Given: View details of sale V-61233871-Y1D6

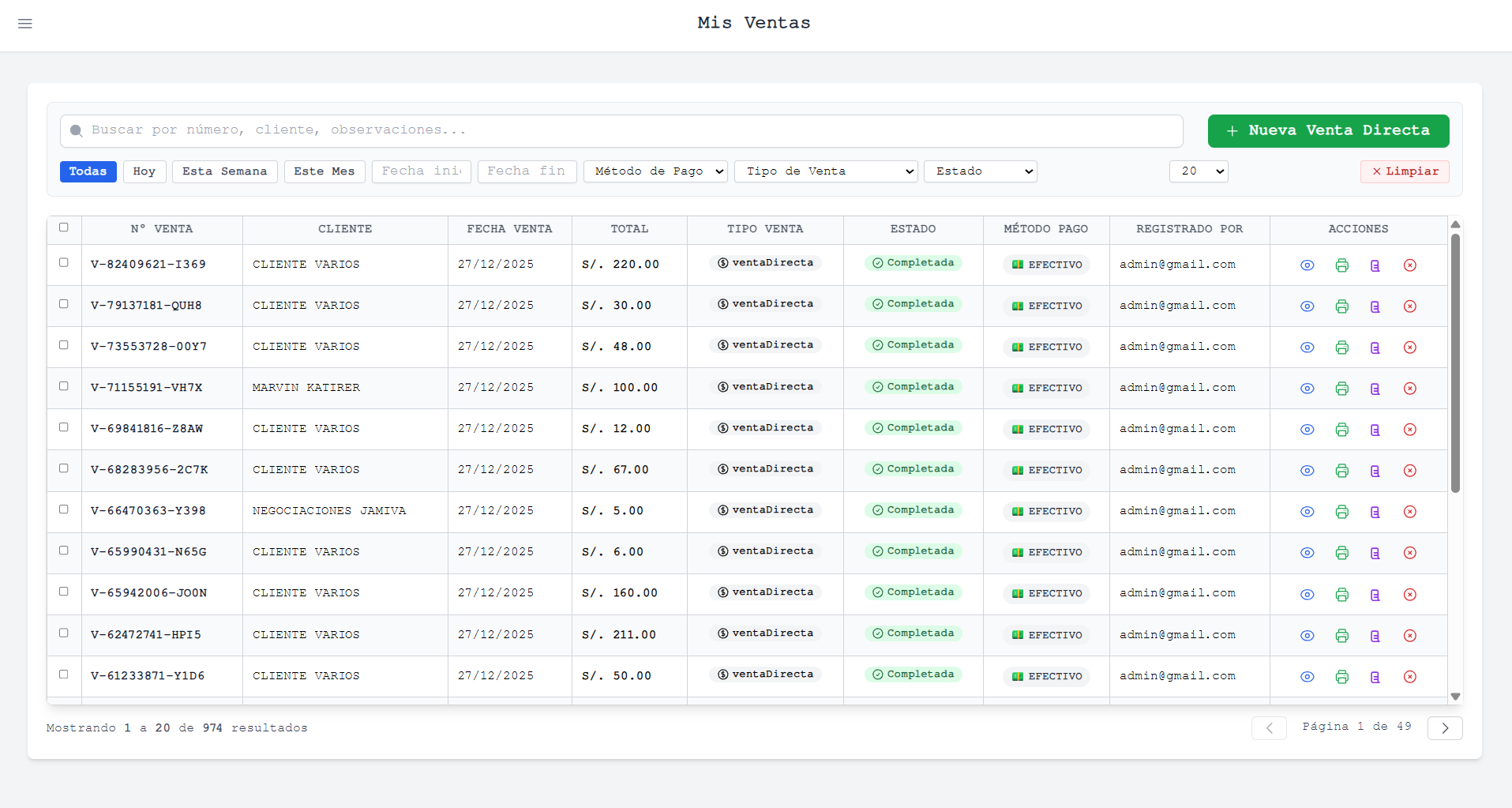Looking at the screenshot, I should [1308, 677].
